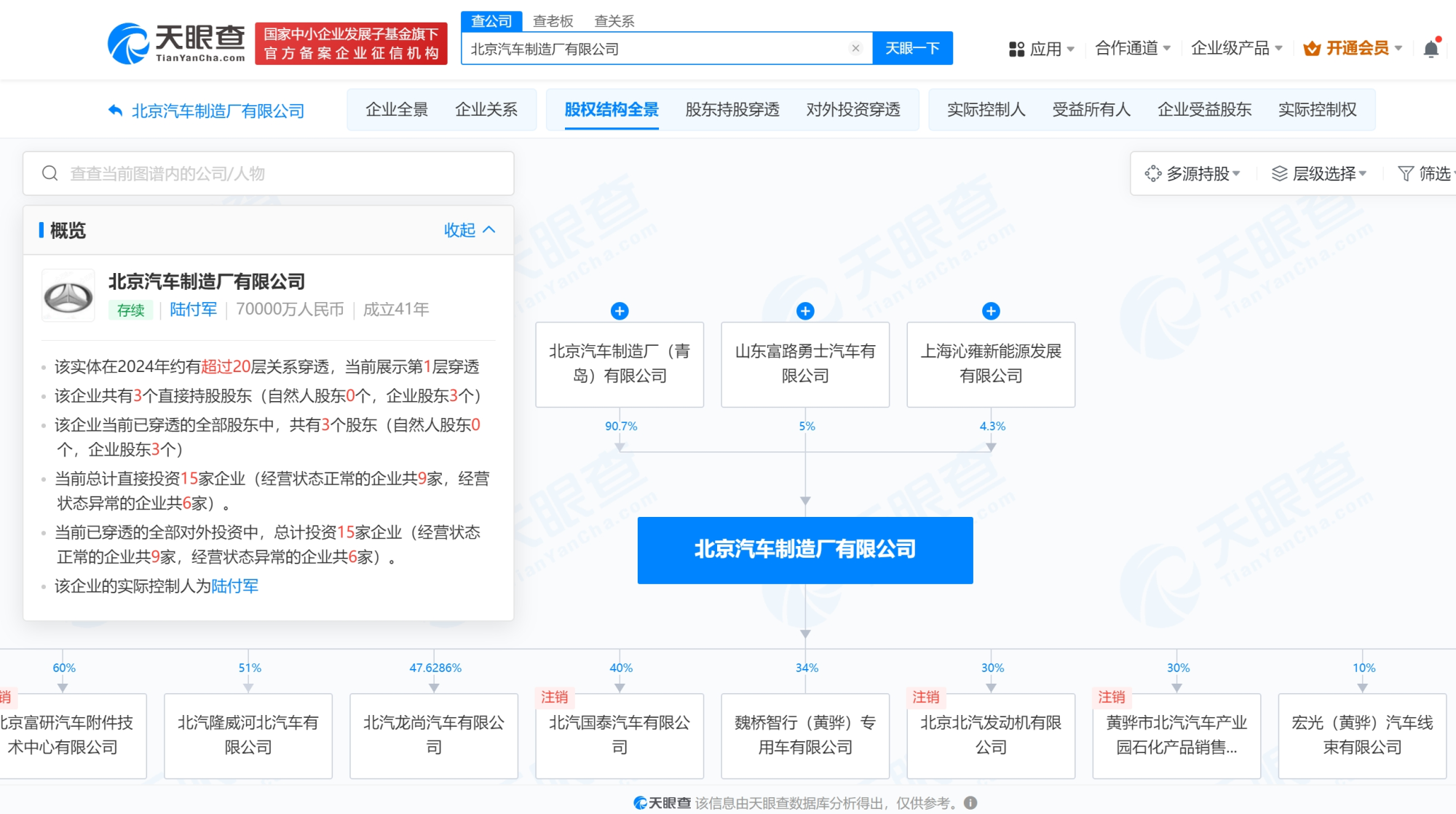Open actual controller 陆付军 link at bottom
Image resolution: width=1456 pixels, height=814 pixels.
(x=234, y=586)
